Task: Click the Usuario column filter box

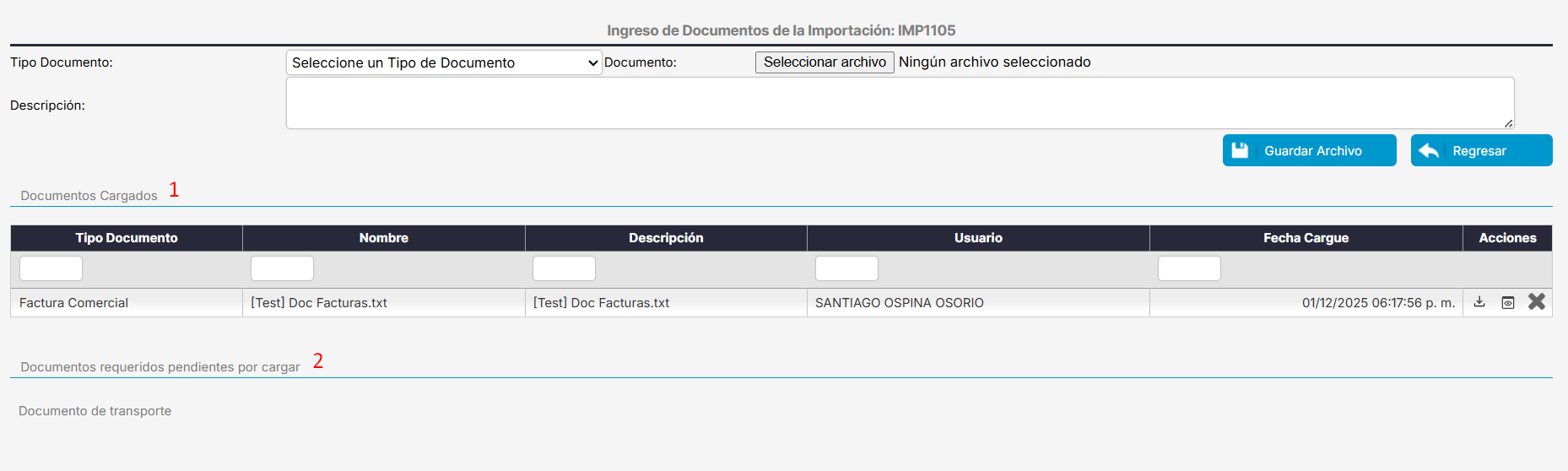Action: (846, 268)
